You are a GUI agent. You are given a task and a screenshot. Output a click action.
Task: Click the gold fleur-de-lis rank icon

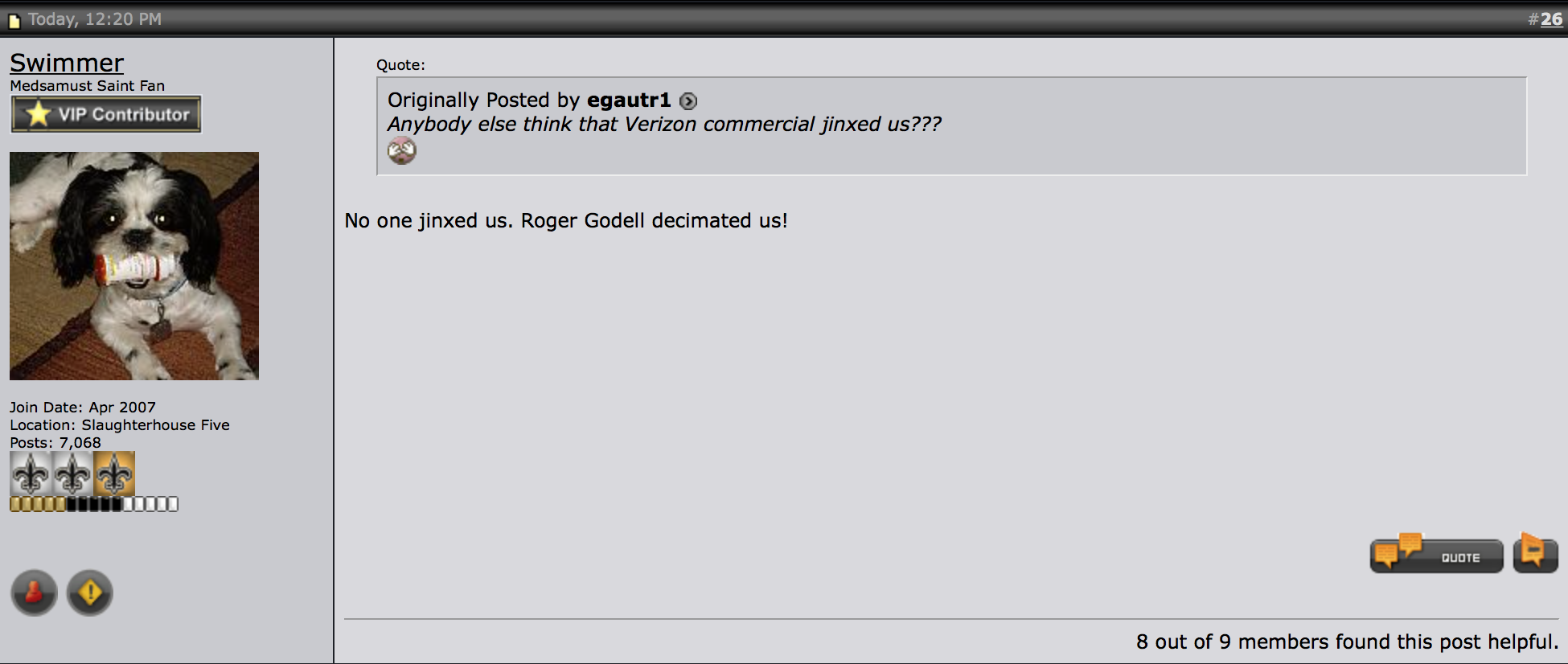114,473
